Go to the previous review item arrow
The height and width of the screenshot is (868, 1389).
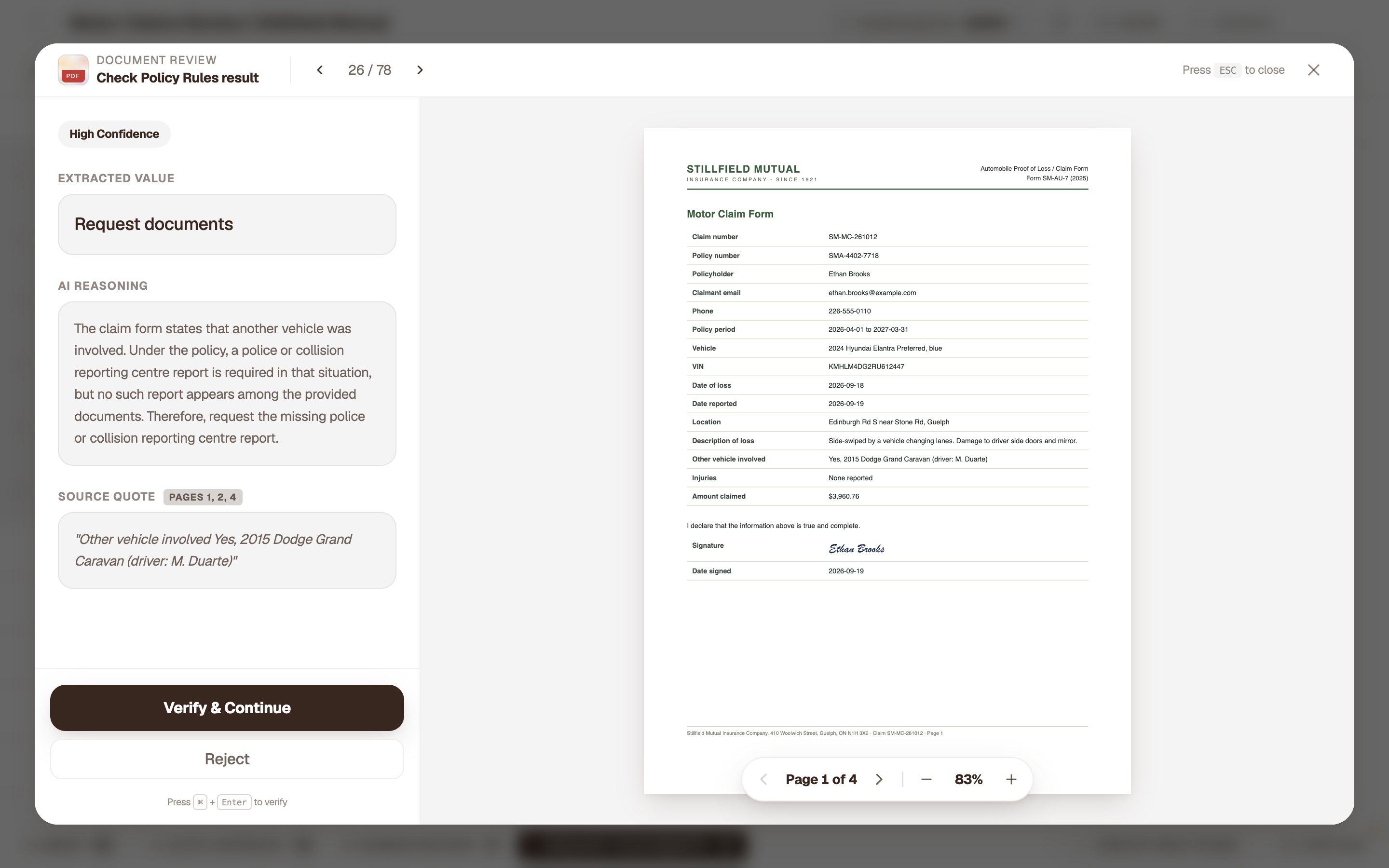click(320, 70)
